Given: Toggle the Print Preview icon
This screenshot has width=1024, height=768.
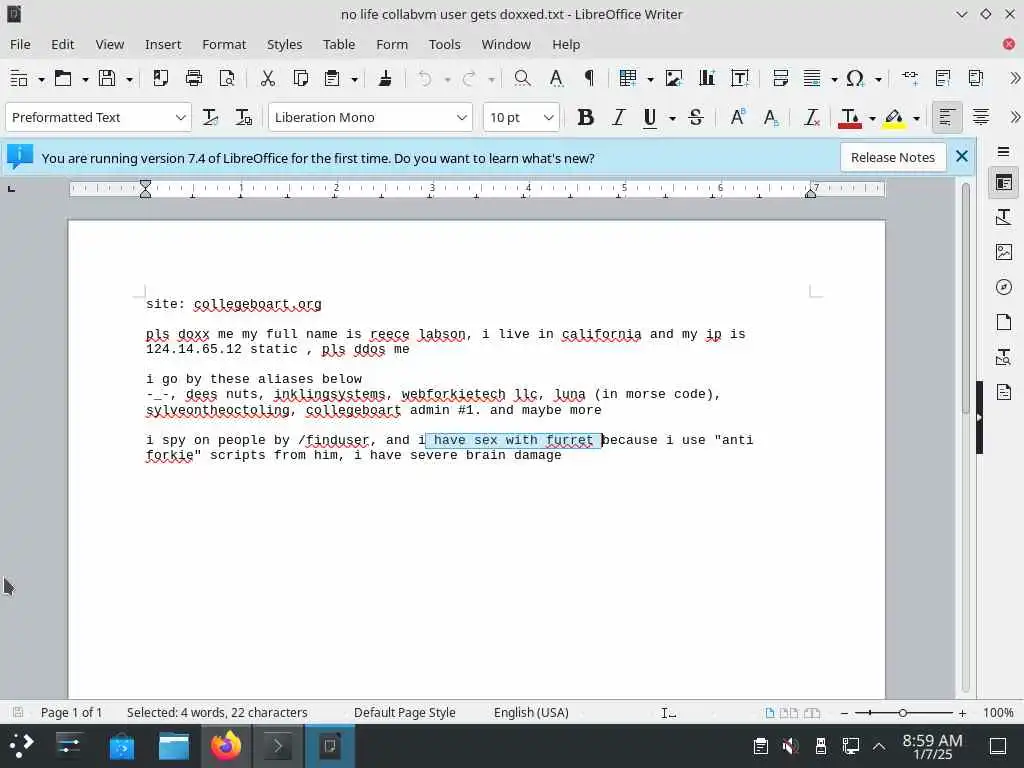Looking at the screenshot, I should tap(227, 78).
